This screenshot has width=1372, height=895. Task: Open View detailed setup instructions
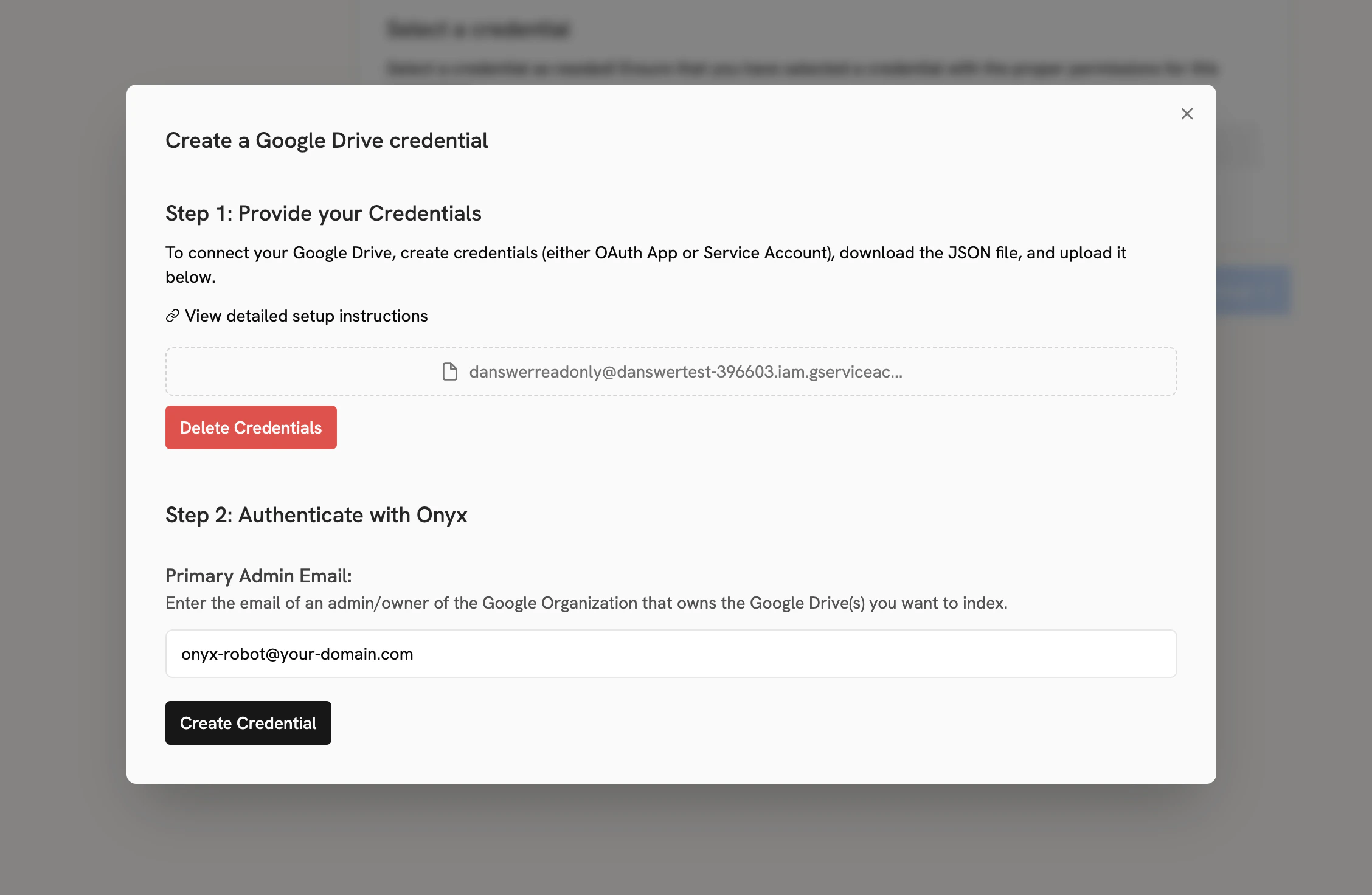(x=307, y=316)
